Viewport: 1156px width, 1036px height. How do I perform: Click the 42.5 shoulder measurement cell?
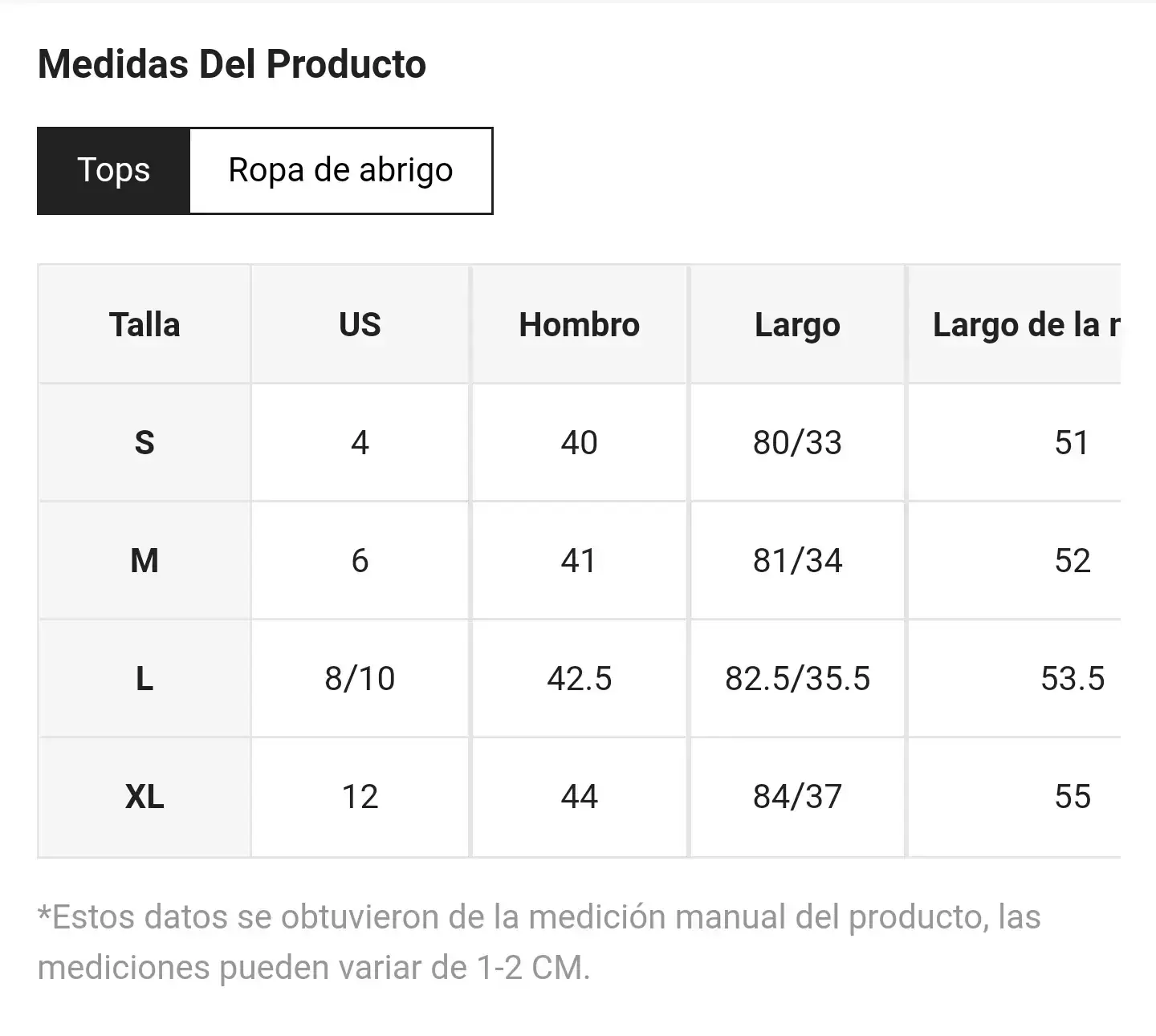(579, 678)
